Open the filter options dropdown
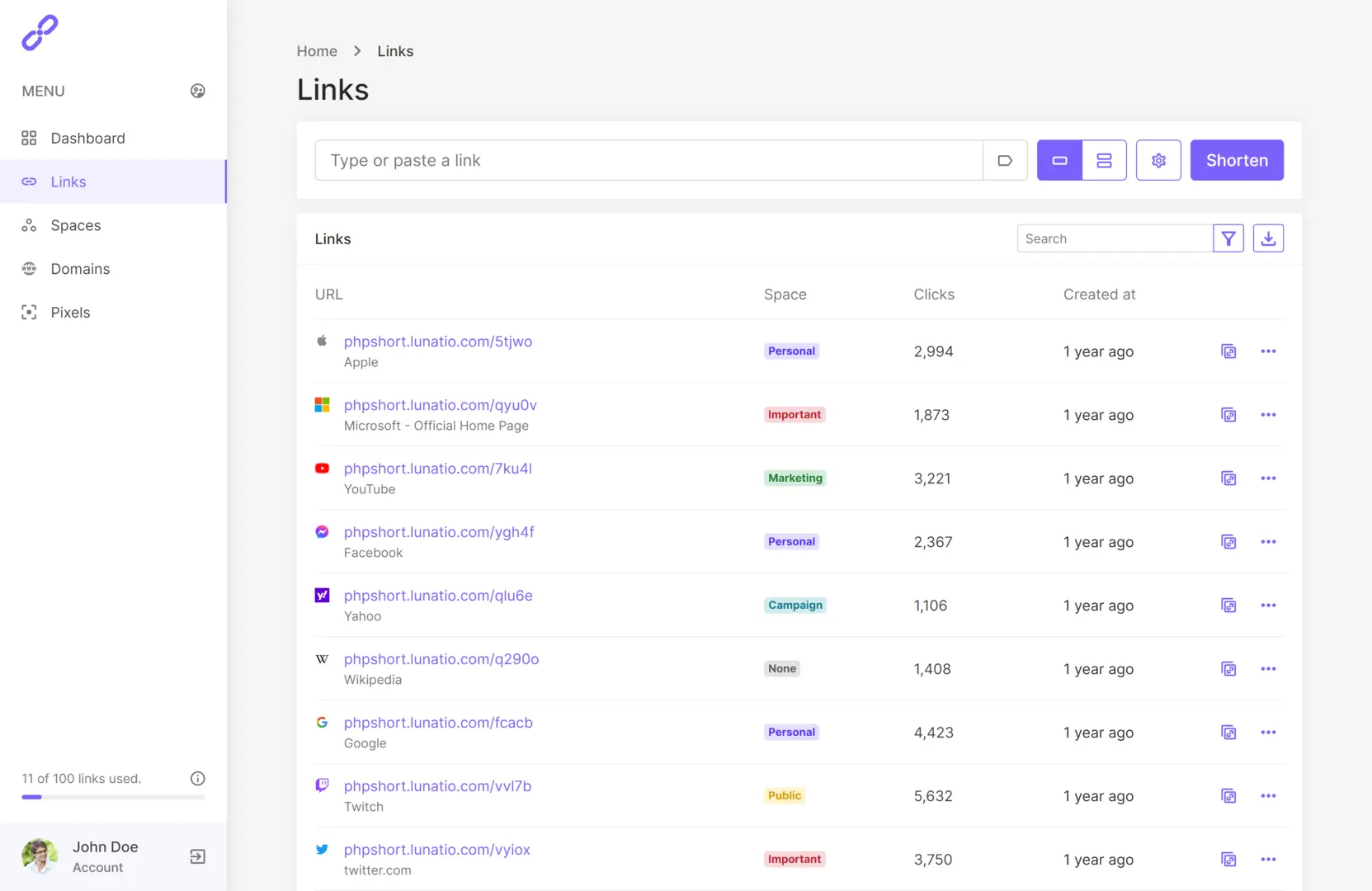This screenshot has height=891, width=1372. (x=1228, y=238)
